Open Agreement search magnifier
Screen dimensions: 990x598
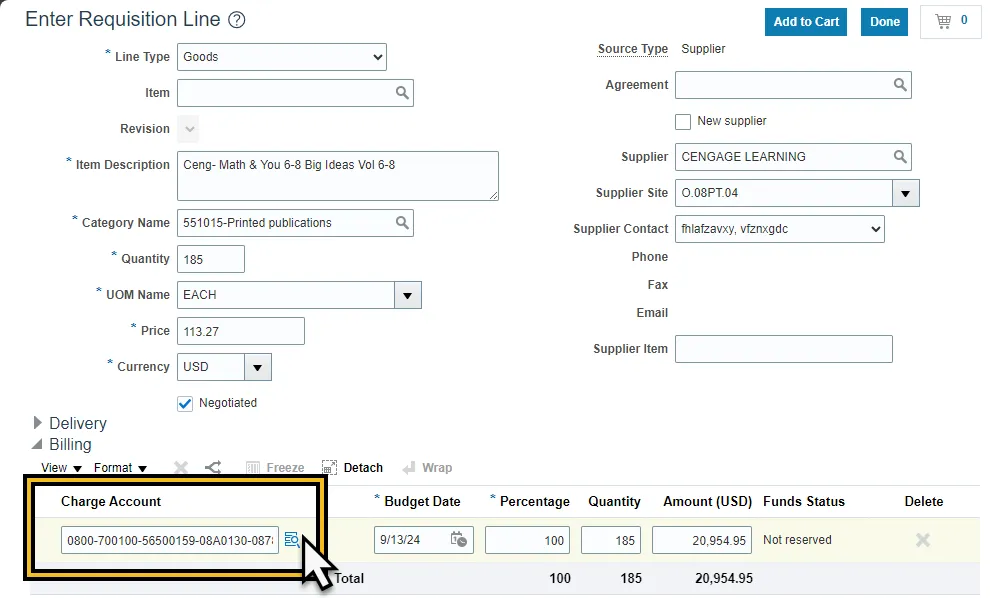900,85
